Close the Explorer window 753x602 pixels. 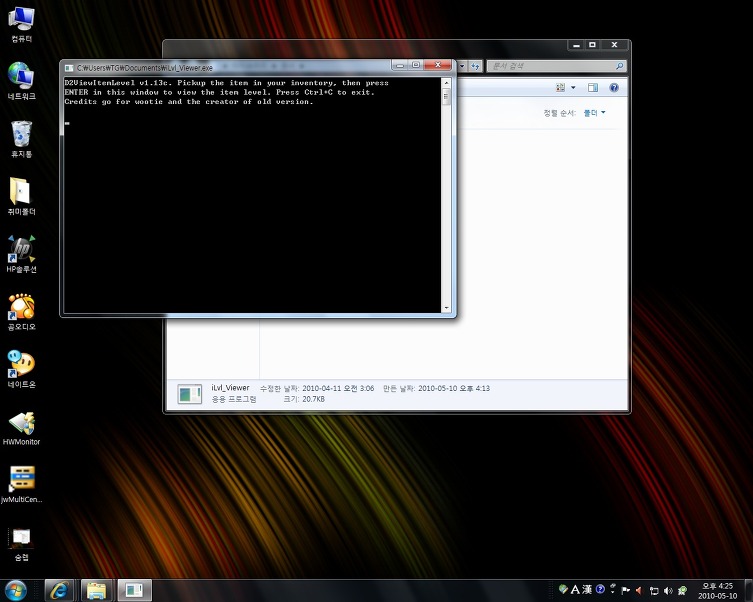tap(614, 45)
